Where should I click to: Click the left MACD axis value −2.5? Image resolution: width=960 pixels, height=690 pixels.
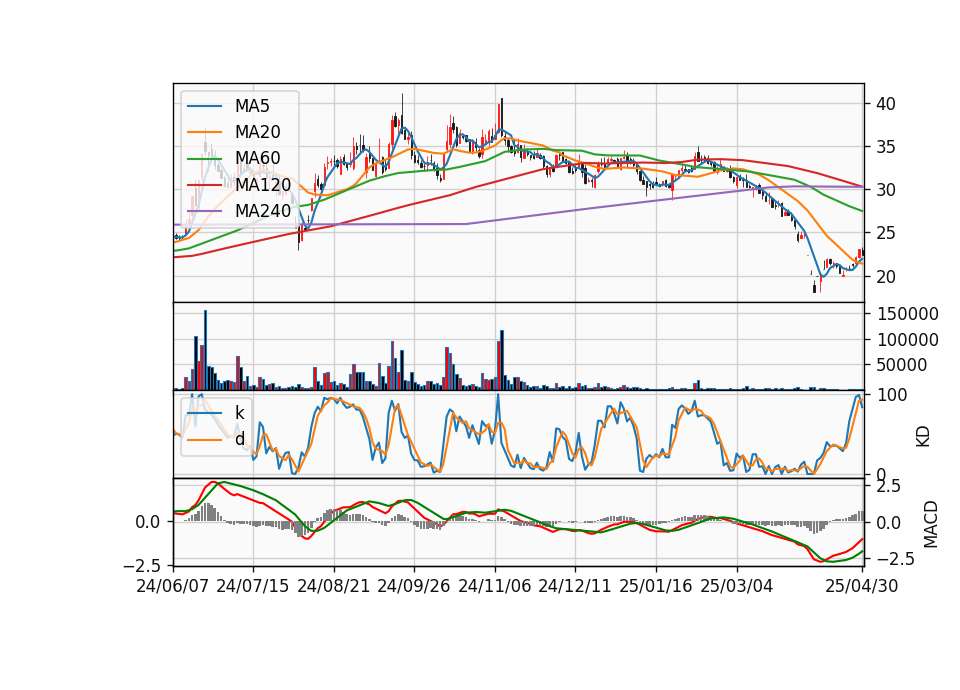(x=143, y=565)
